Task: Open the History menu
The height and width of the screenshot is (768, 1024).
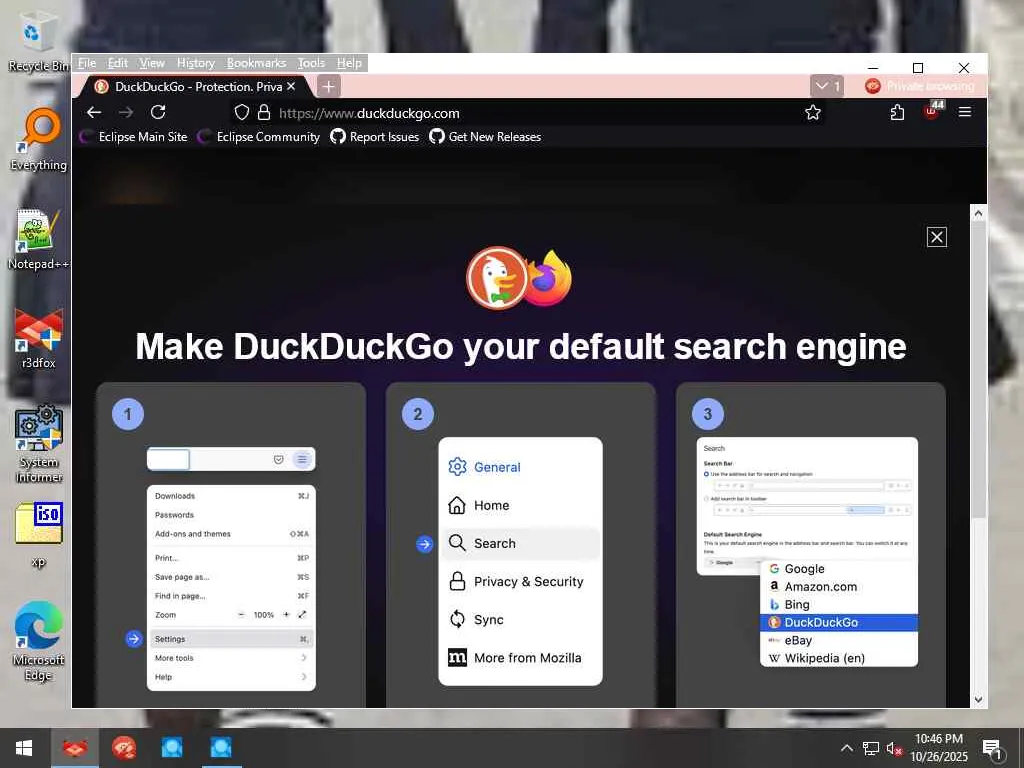Action: [x=196, y=63]
